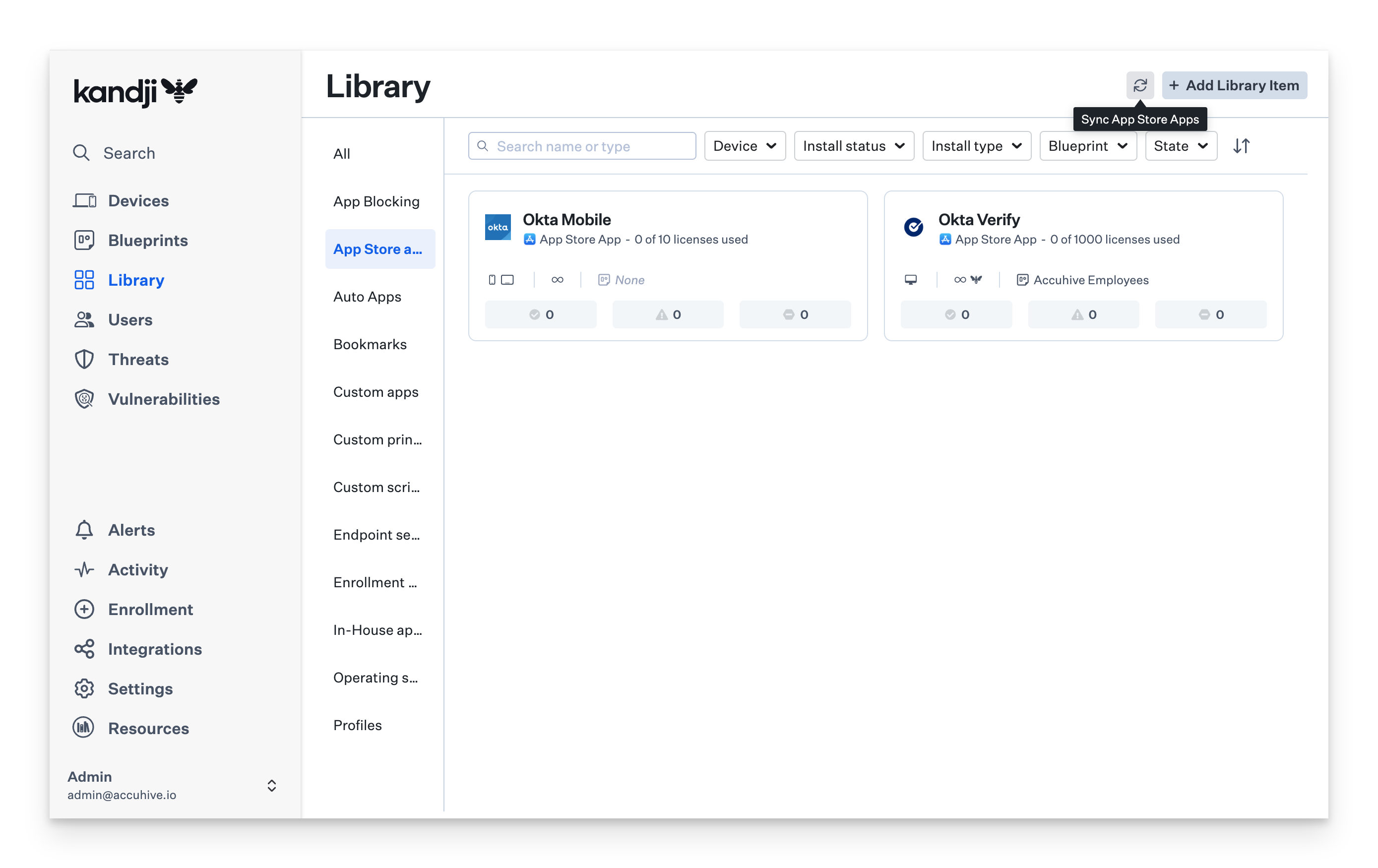This screenshot has height=868, width=1378.
Task: Open Settings gear icon in sidebar
Action: click(84, 688)
